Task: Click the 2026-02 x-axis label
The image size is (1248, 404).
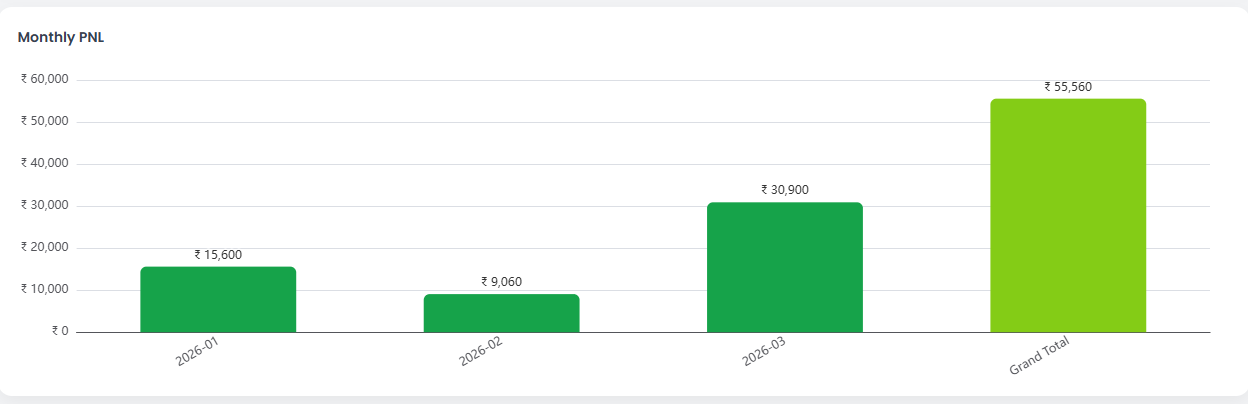Action: coord(480,352)
